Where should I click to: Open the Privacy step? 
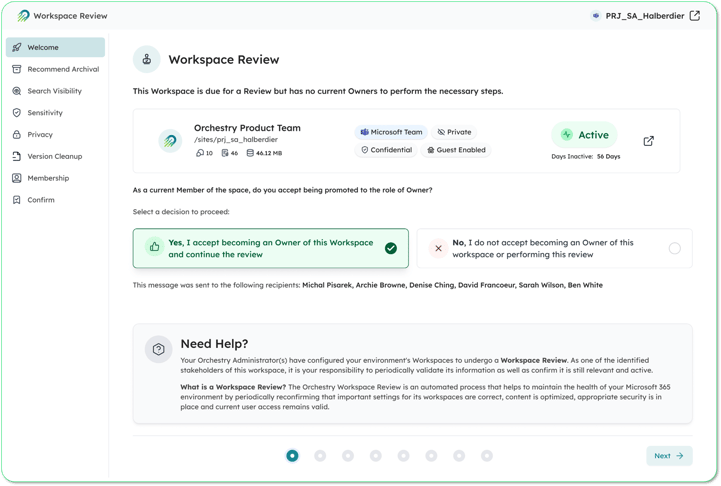pyautogui.click(x=55, y=135)
